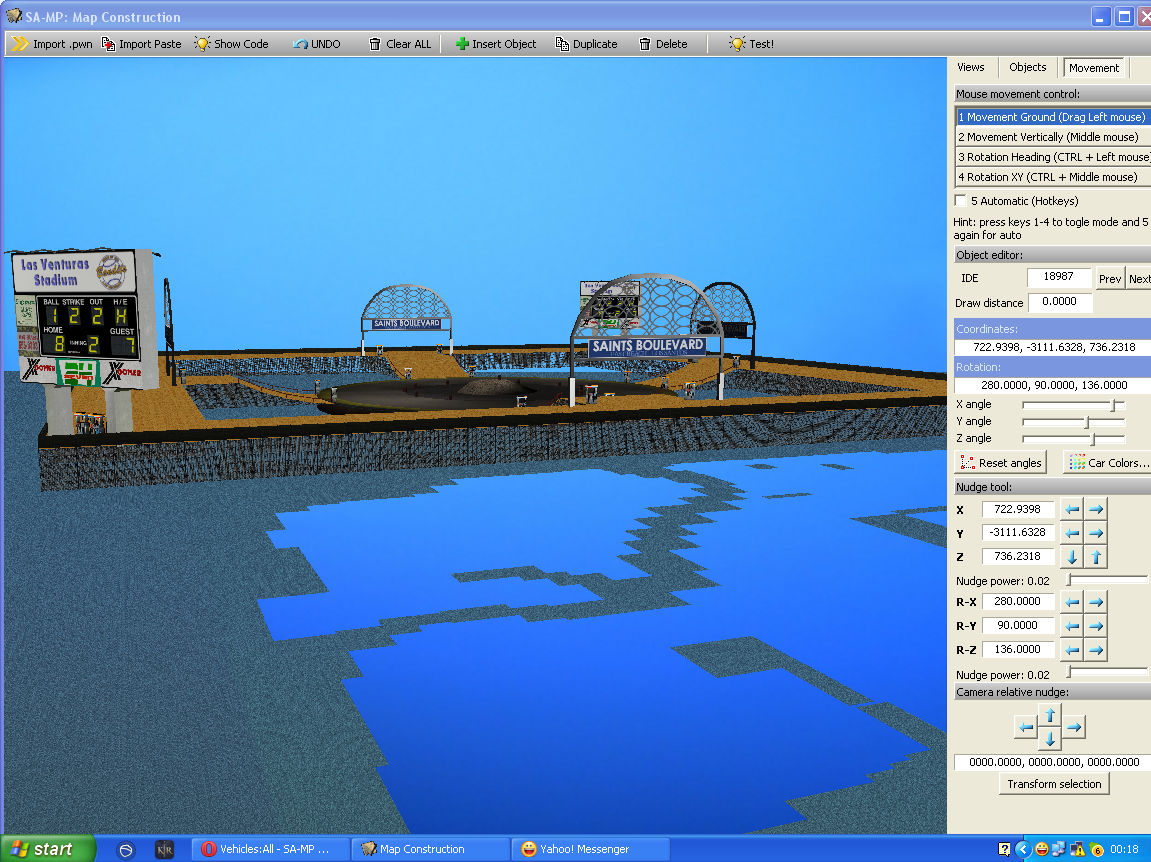This screenshot has width=1151, height=862.
Task: Adjust the X angle slider
Action: click(x=1073, y=405)
